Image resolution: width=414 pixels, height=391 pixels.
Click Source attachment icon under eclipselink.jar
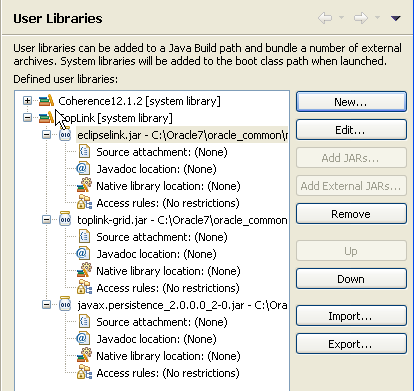tap(84, 152)
